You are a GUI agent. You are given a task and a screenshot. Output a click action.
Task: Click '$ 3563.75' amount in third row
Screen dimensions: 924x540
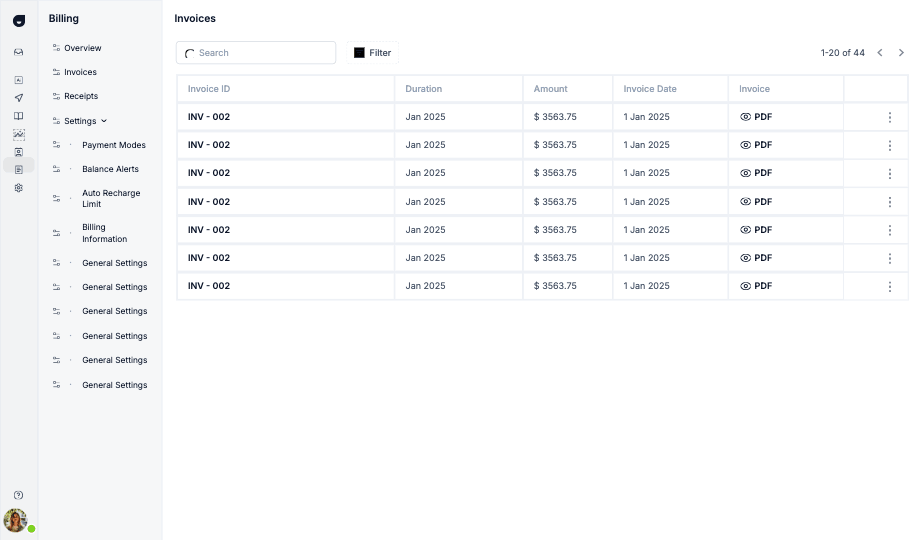(555, 173)
